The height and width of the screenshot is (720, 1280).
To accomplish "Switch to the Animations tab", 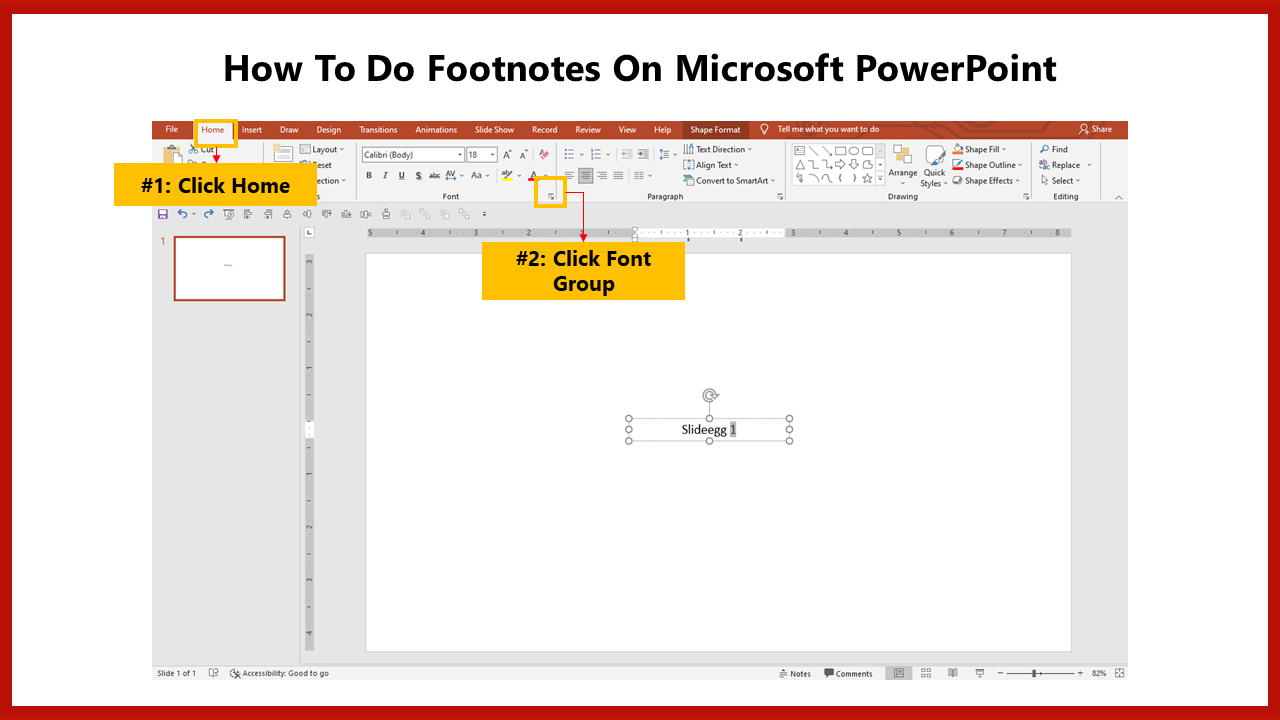I will (x=436, y=130).
